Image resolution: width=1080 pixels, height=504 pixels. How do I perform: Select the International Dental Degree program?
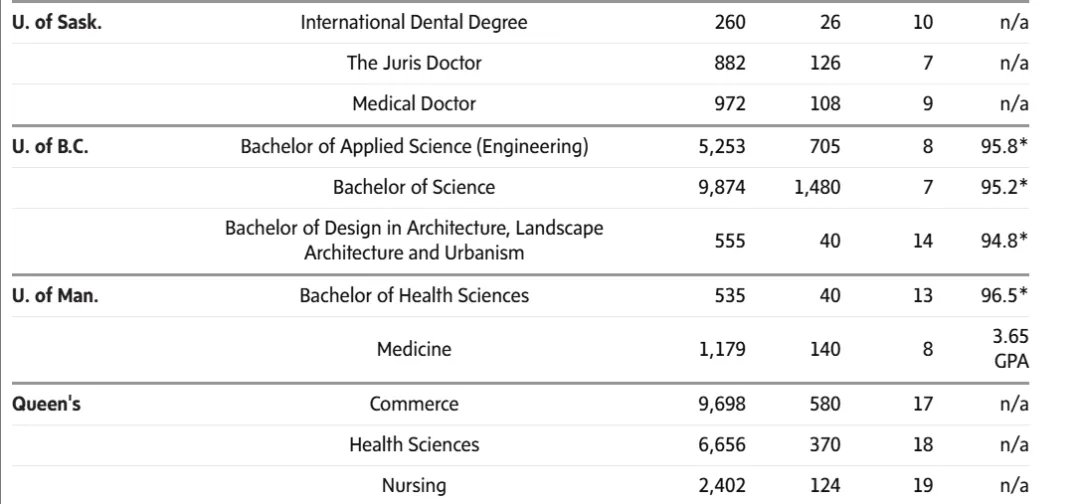(414, 22)
